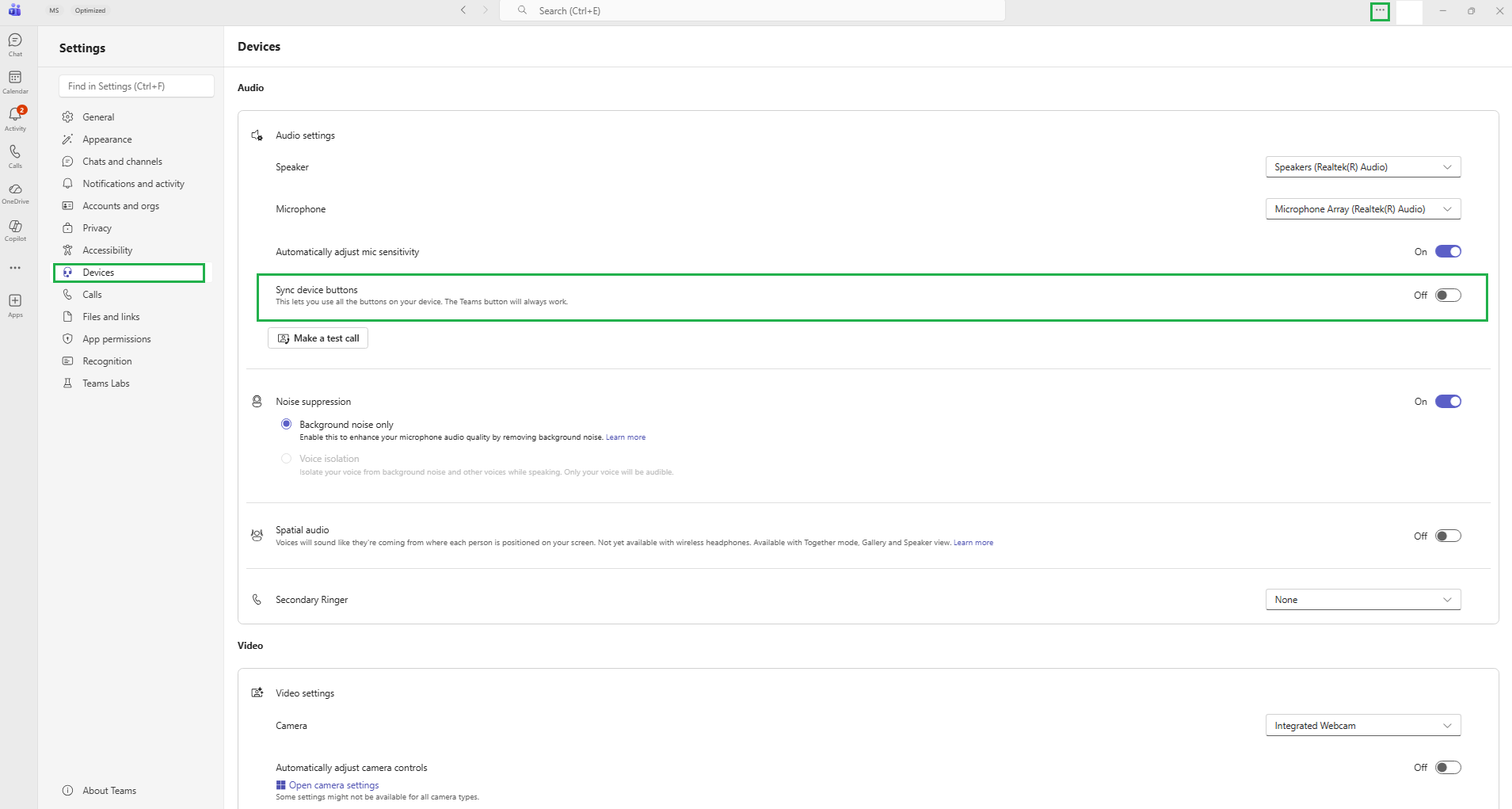Open Accounts and orgs settings
The width and height of the screenshot is (1512, 809).
(133, 206)
